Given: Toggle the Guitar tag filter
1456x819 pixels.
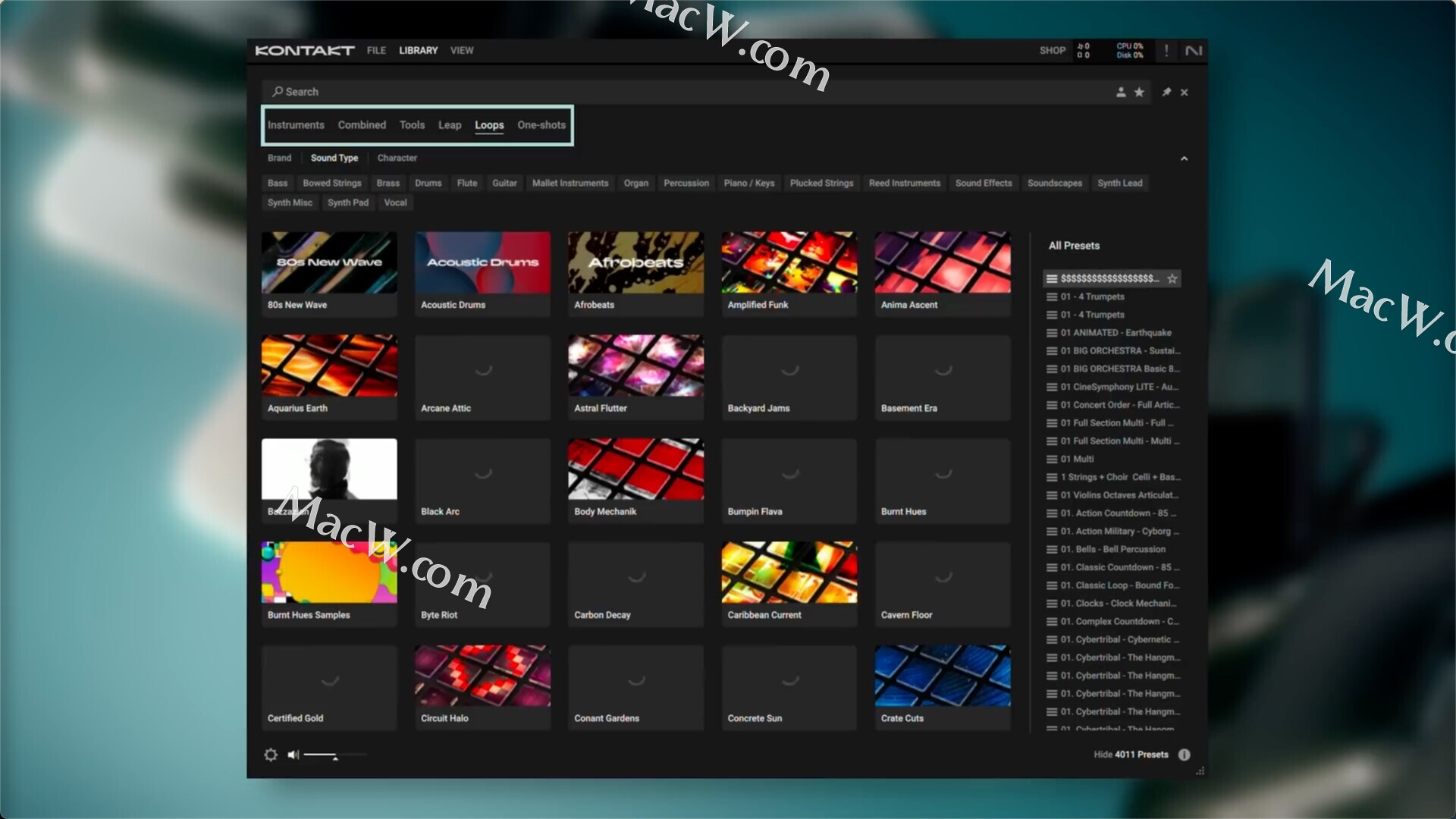Looking at the screenshot, I should pos(504,183).
